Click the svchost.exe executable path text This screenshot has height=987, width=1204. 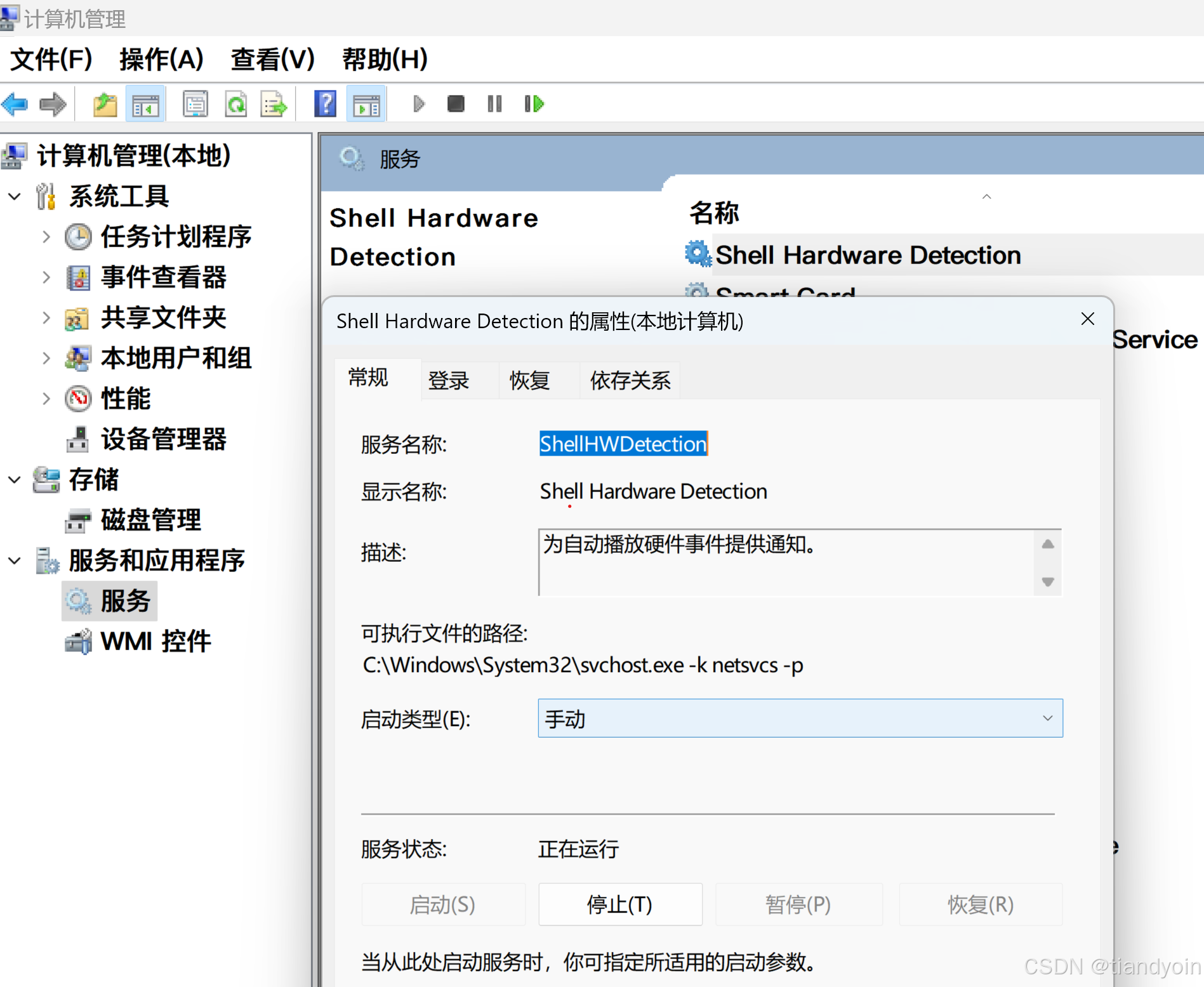(583, 665)
